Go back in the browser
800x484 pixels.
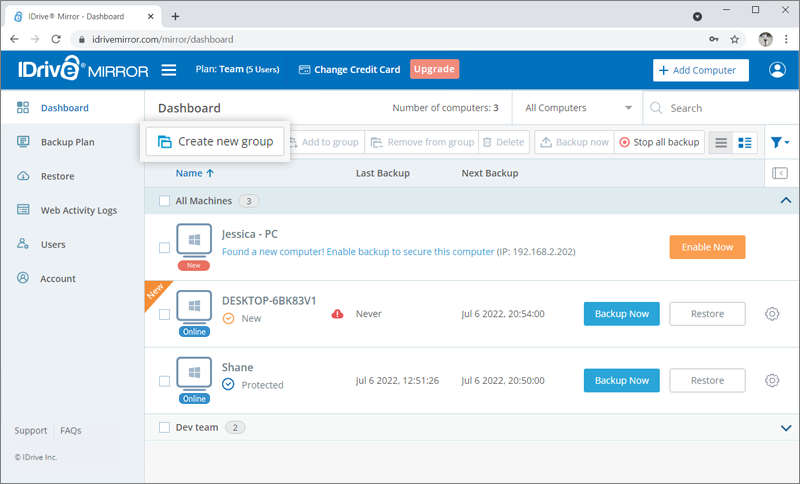tap(14, 39)
